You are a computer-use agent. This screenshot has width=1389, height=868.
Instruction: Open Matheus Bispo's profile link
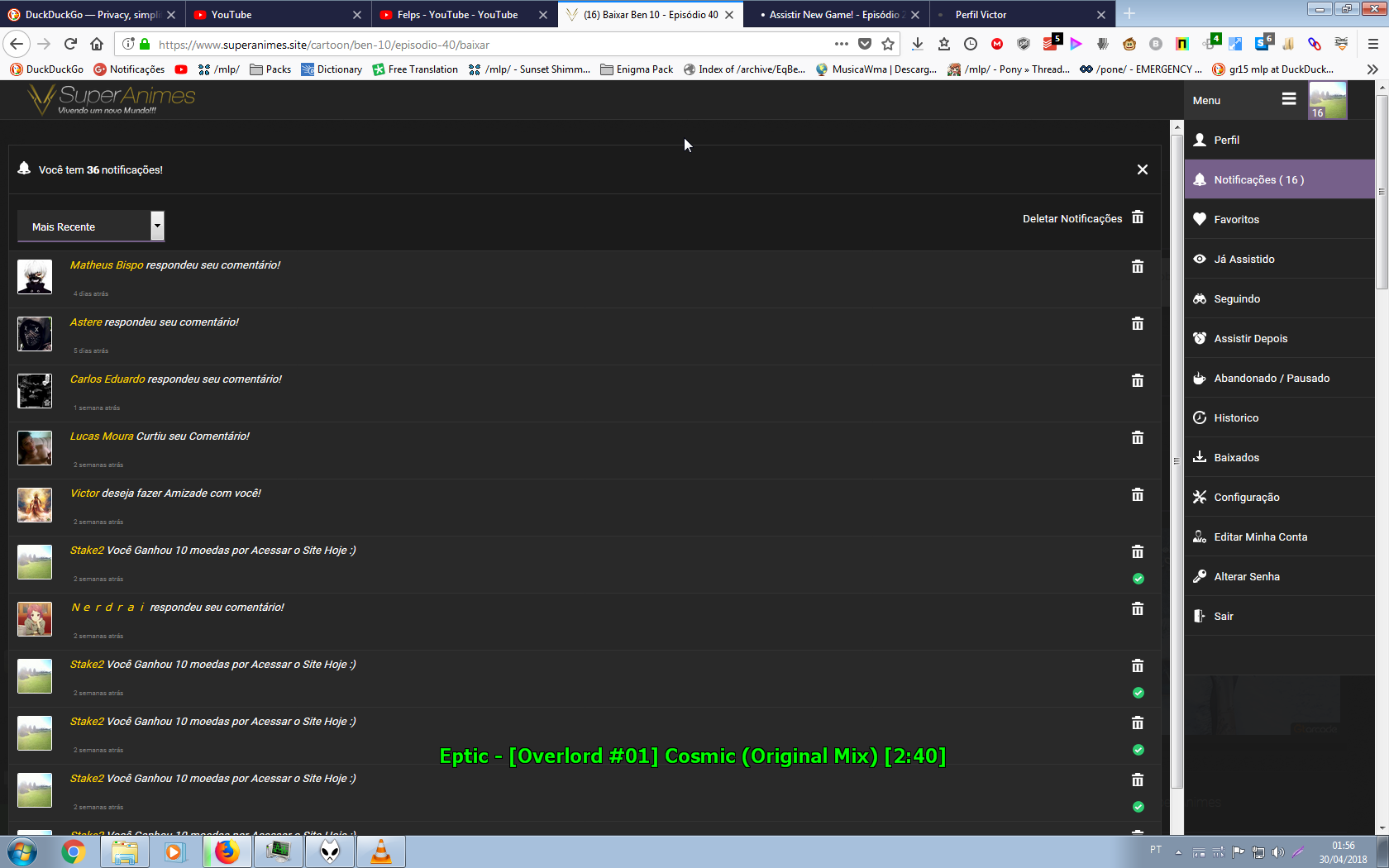107,265
